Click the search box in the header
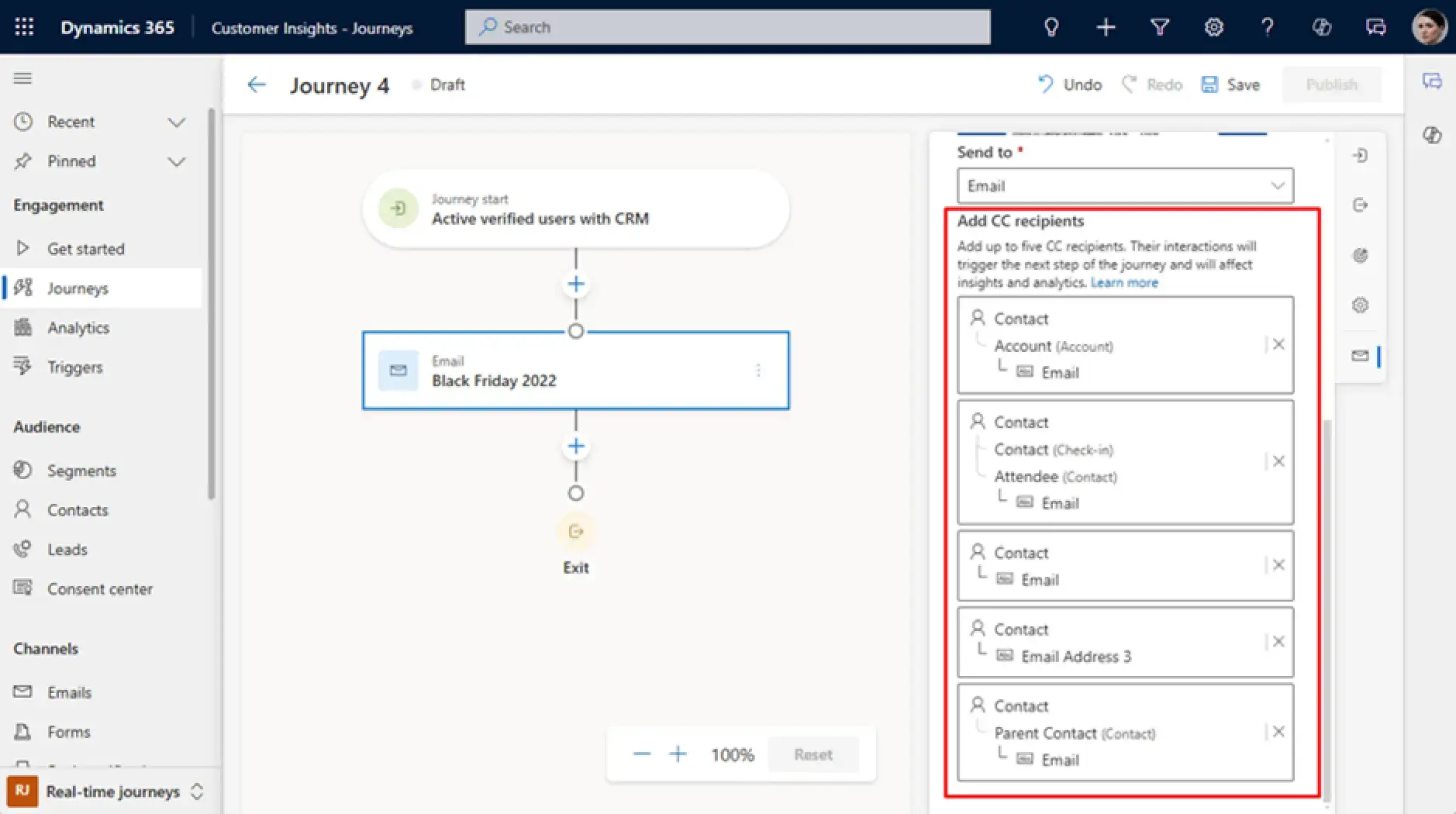Image resolution: width=1456 pixels, height=814 pixels. [727, 27]
